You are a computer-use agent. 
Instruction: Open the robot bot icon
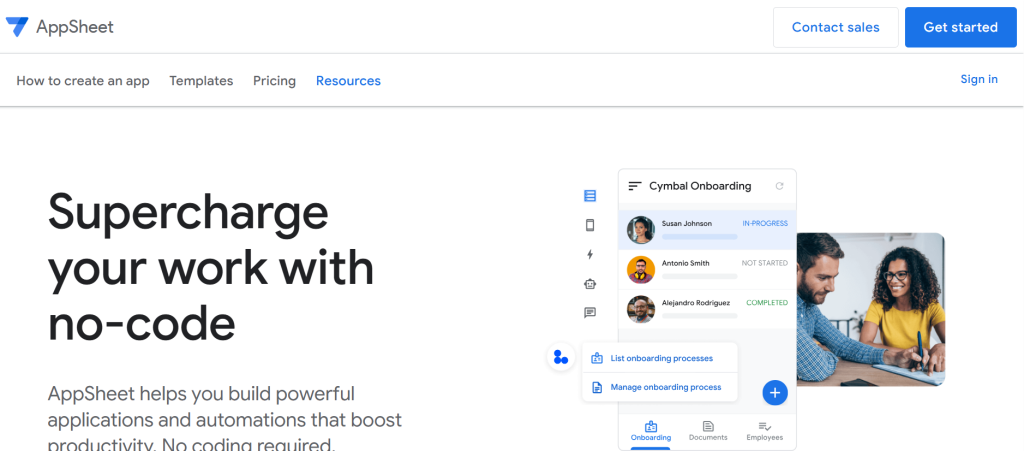590,284
